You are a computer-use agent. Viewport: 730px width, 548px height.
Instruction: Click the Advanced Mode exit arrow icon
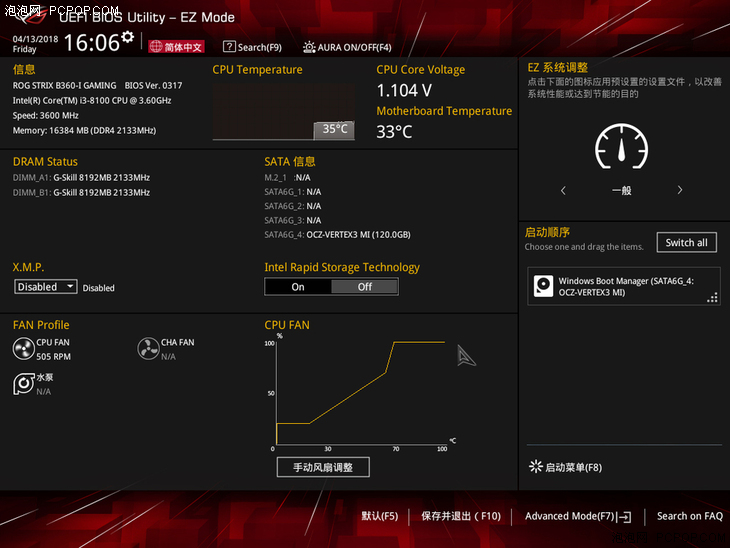pyautogui.click(x=624, y=517)
